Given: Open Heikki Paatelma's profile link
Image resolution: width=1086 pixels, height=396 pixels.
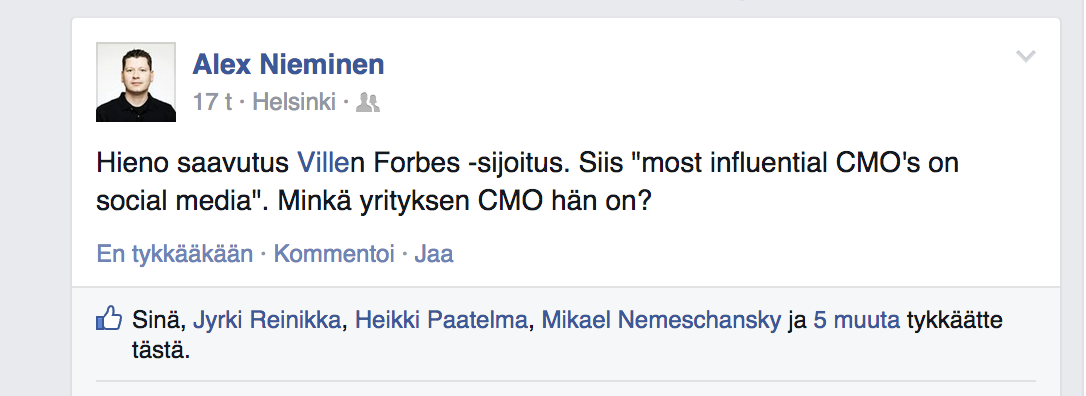Looking at the screenshot, I should point(441,321).
